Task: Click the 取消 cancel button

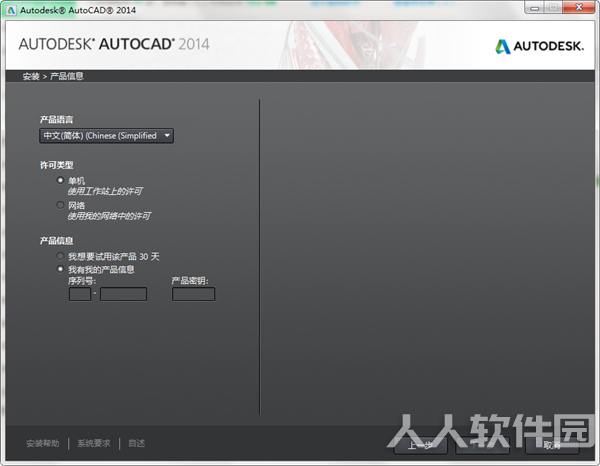Action: 552,445
